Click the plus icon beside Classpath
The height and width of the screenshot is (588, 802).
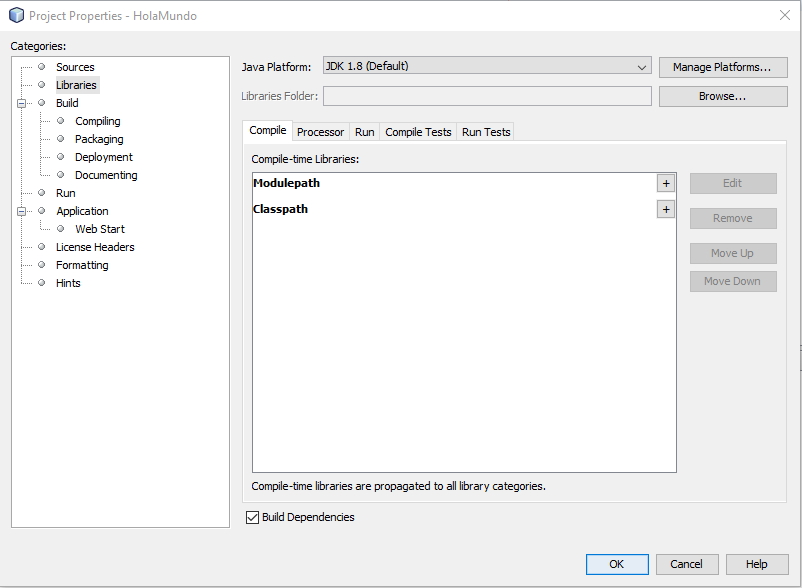[x=666, y=210]
